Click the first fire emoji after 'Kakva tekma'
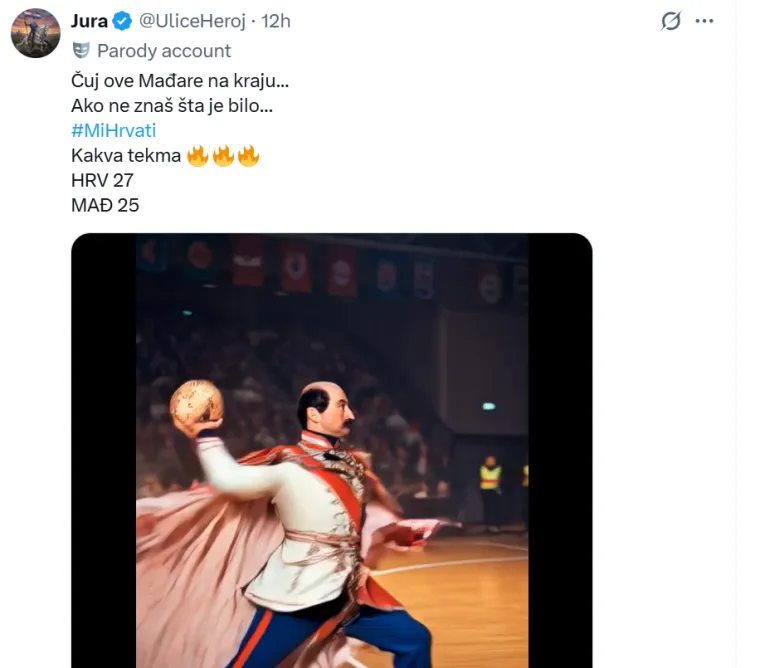Screen dimensions: 760x668 tap(198, 156)
